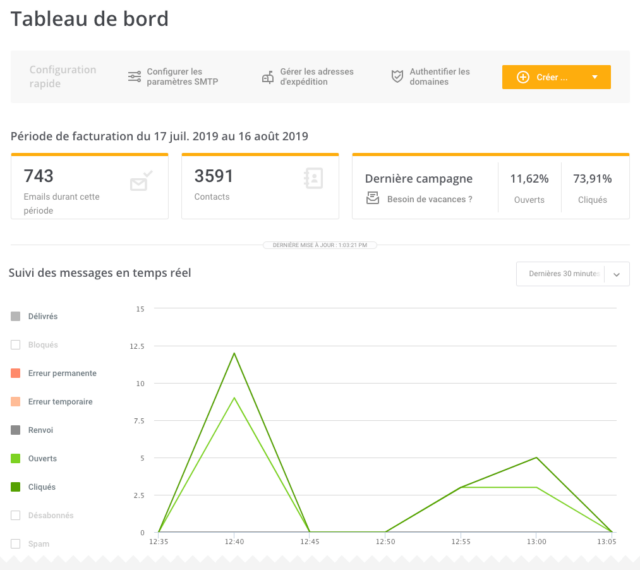Enable the Désabonnés series checkbox
Image resolution: width=640 pixels, height=570 pixels.
(x=16, y=515)
